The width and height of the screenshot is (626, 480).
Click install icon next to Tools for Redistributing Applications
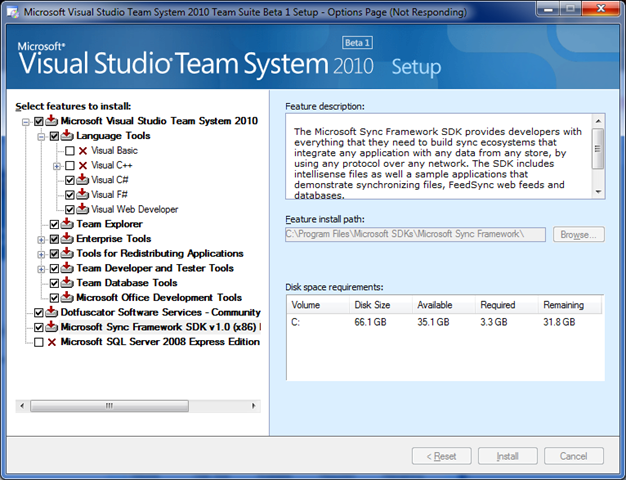point(67,253)
